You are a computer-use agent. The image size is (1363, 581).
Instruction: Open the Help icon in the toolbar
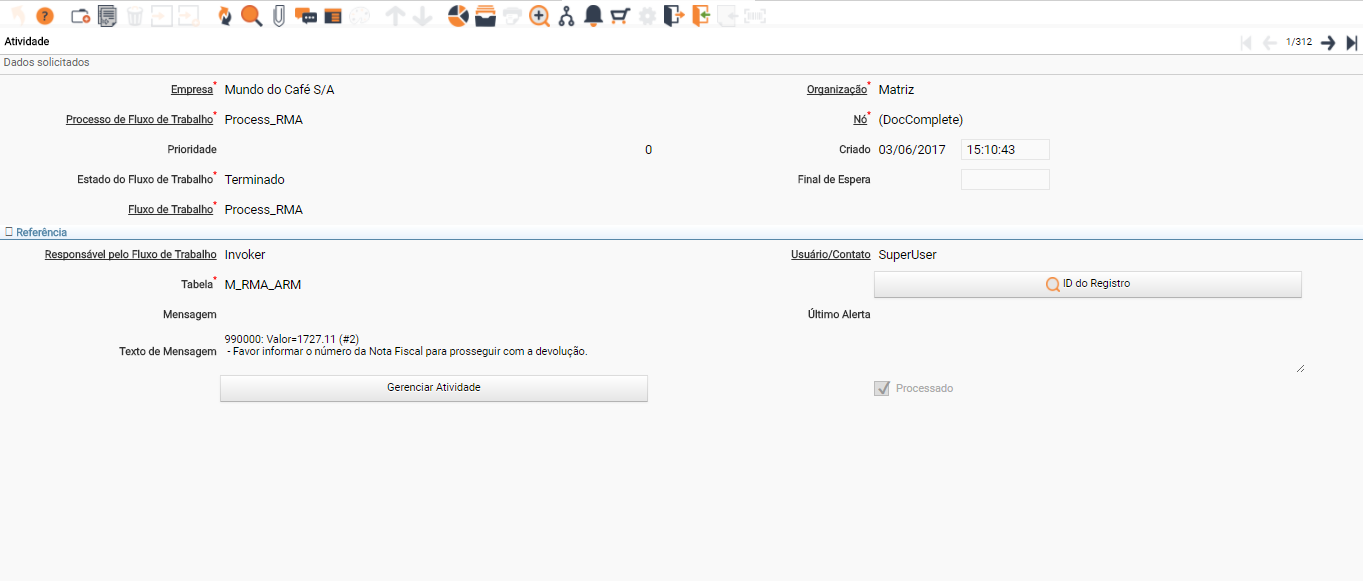(x=44, y=16)
